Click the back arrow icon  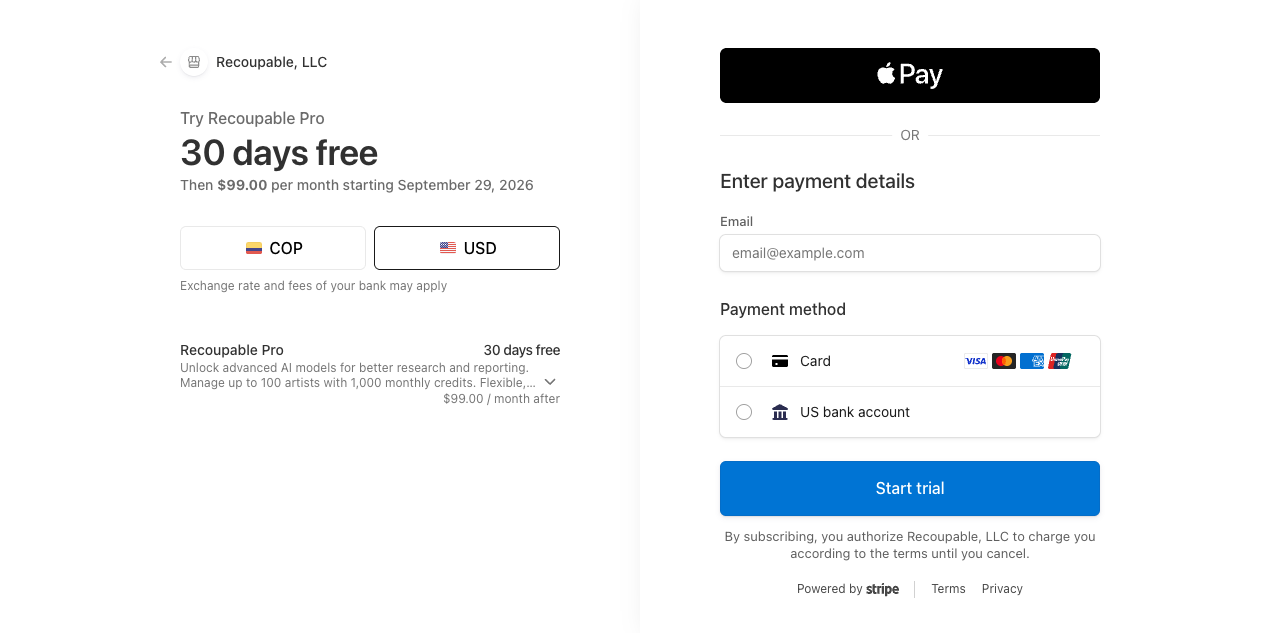[x=166, y=62]
